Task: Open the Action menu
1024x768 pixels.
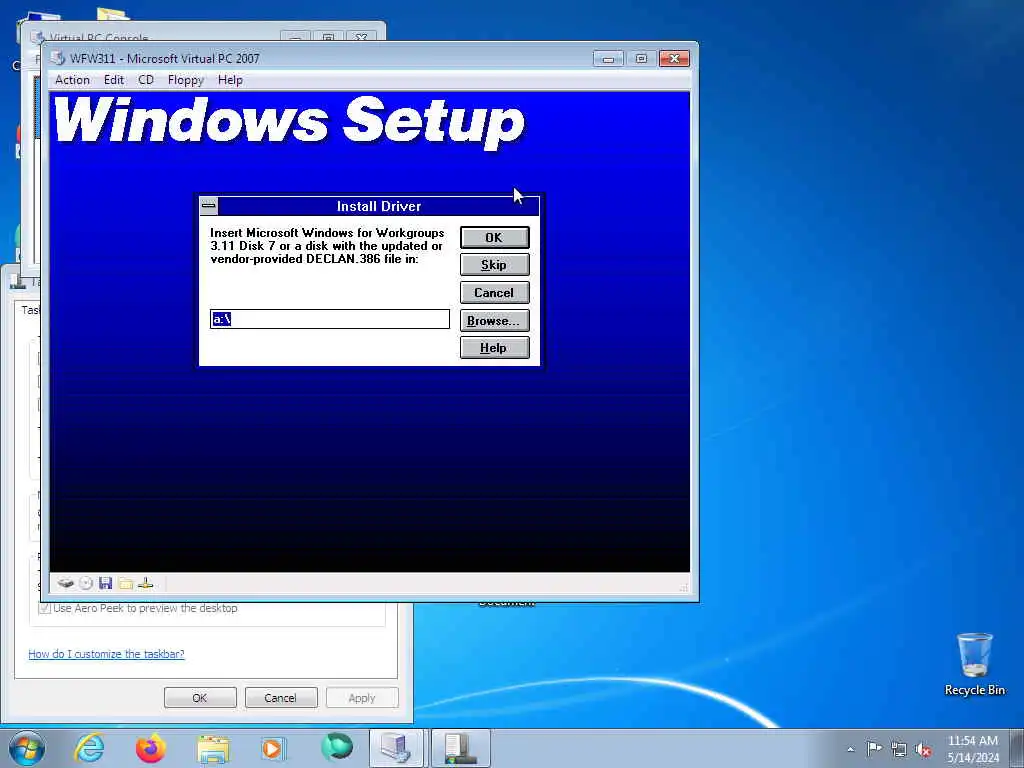Action: tap(72, 80)
